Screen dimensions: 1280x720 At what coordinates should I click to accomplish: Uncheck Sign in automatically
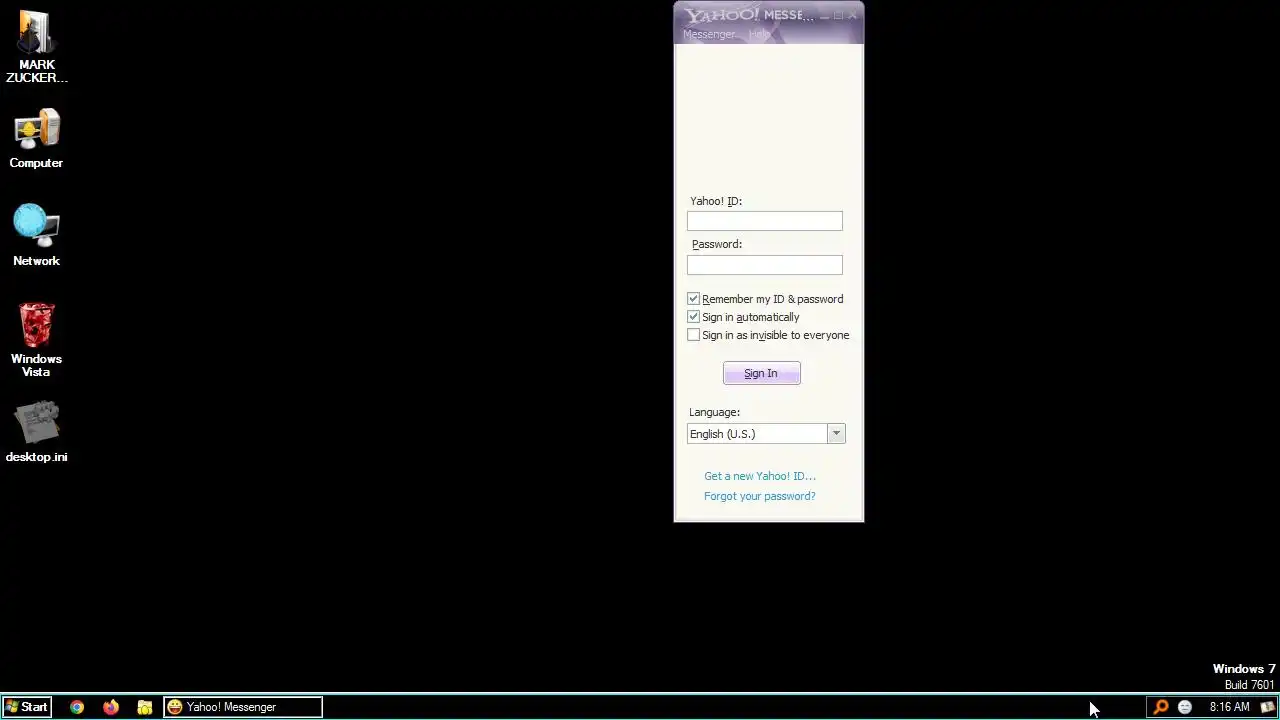693,317
